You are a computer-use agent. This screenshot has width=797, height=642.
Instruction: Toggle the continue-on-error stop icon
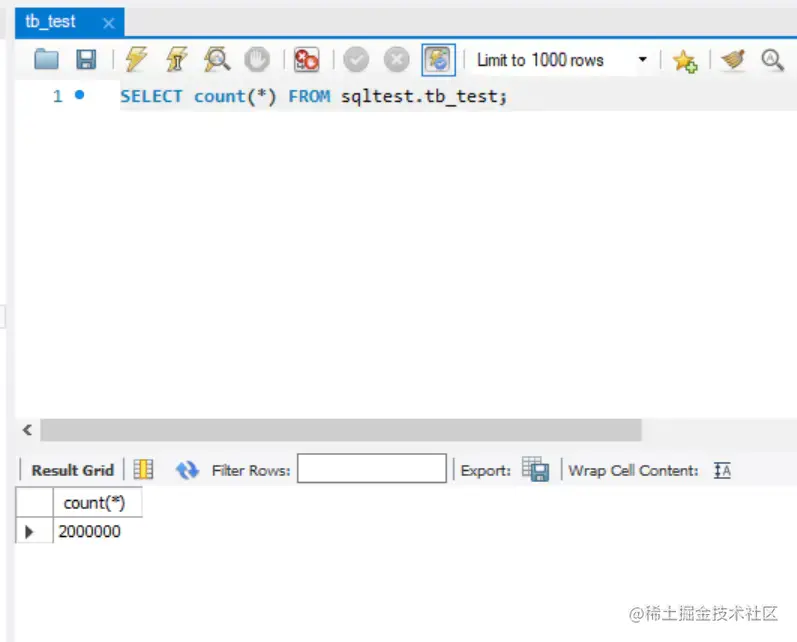[x=306, y=59]
